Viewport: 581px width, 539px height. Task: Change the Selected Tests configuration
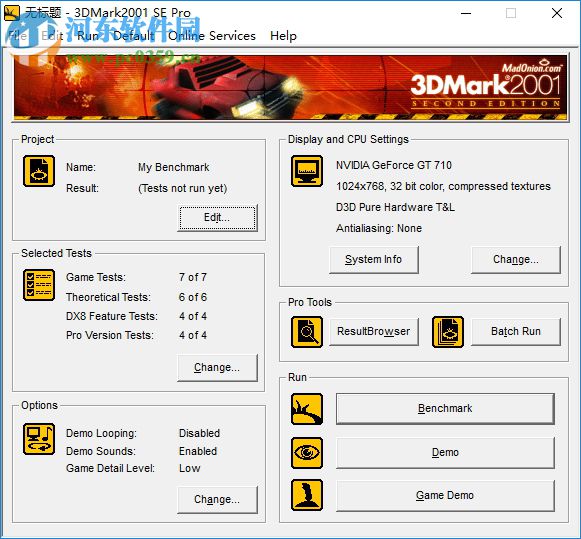coord(217,368)
